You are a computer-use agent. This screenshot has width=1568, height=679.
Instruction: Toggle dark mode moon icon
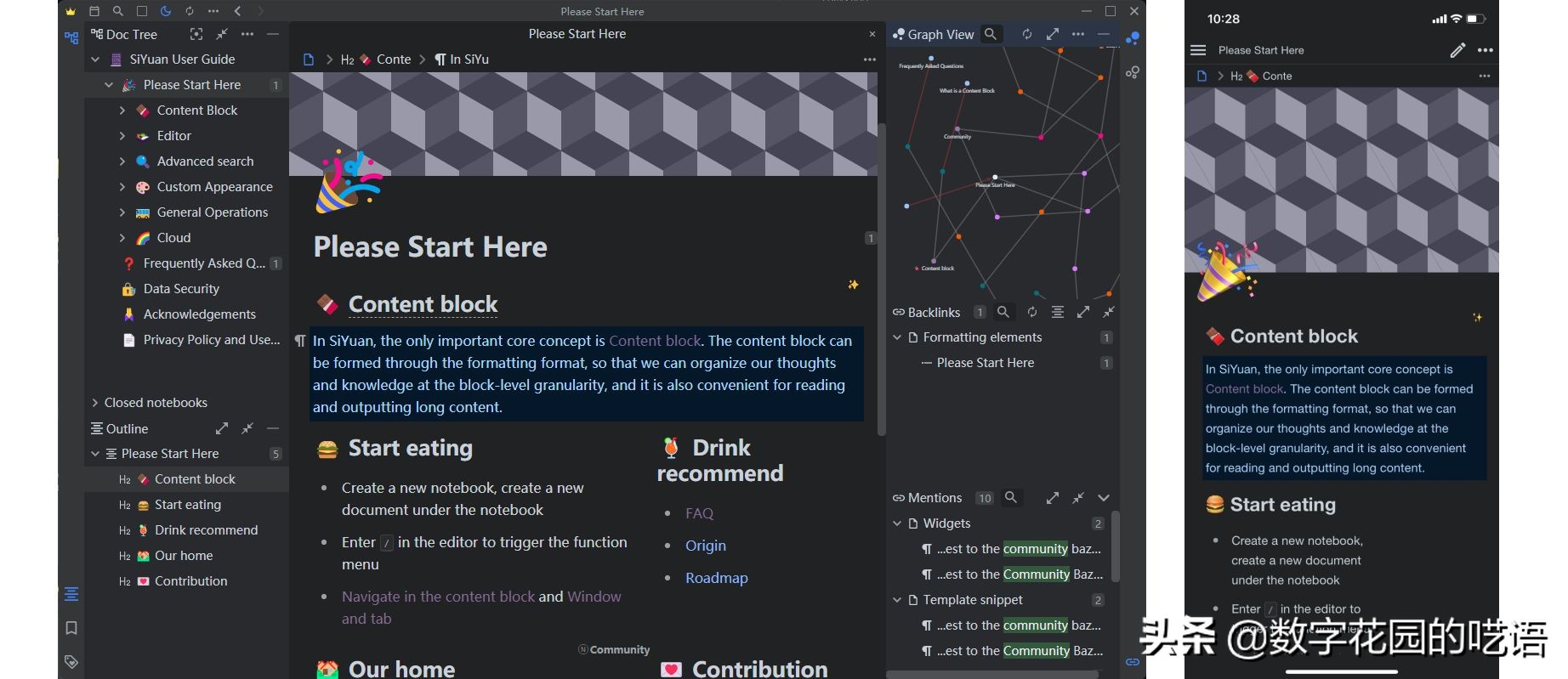tap(166, 11)
